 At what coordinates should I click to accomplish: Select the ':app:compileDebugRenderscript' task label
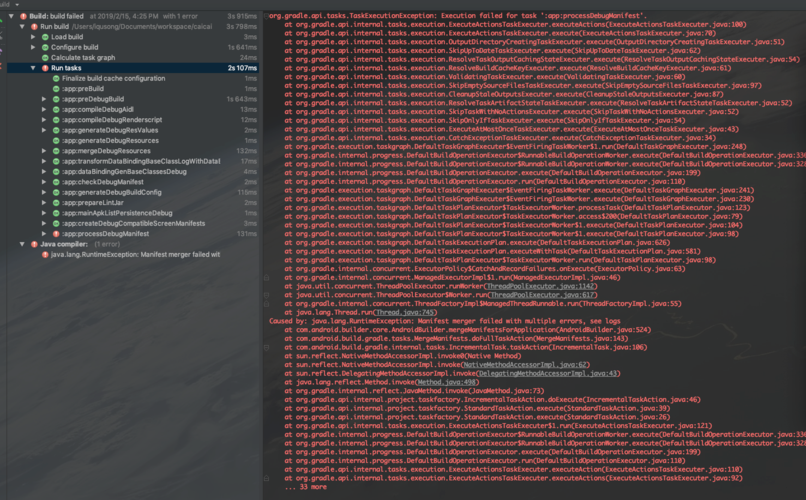[x=112, y=120]
